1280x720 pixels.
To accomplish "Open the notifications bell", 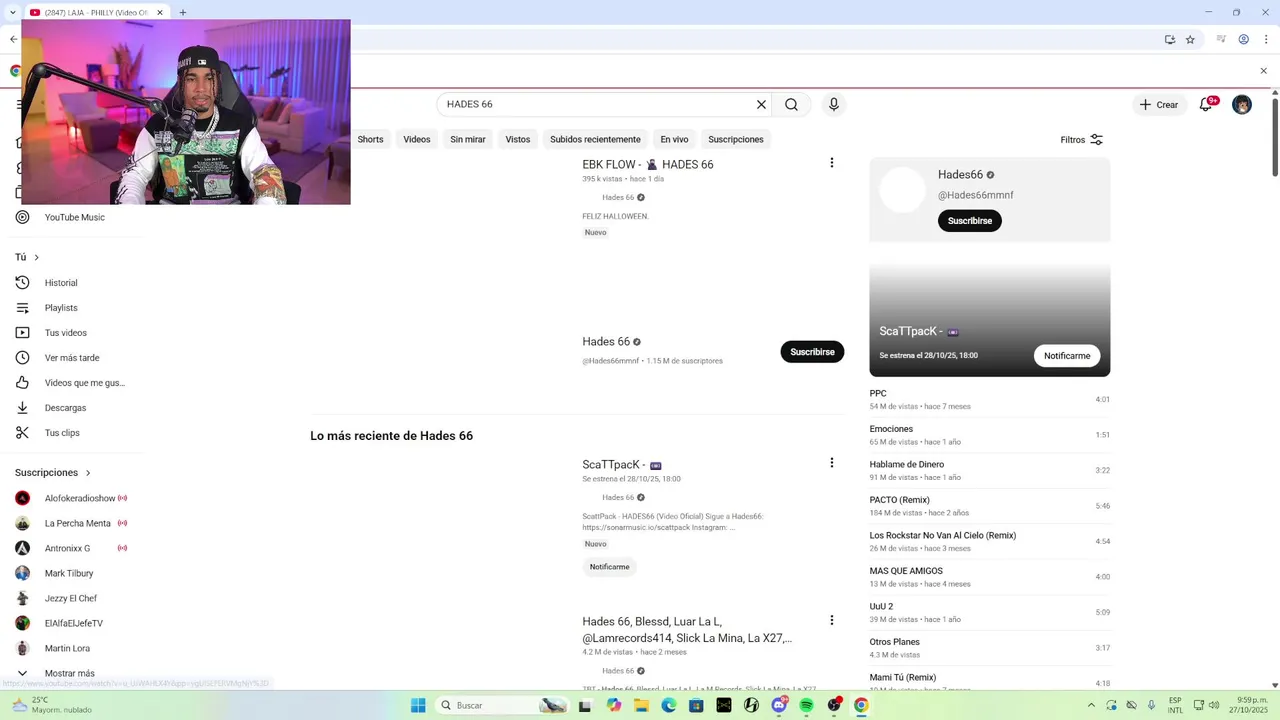I will (1206, 104).
